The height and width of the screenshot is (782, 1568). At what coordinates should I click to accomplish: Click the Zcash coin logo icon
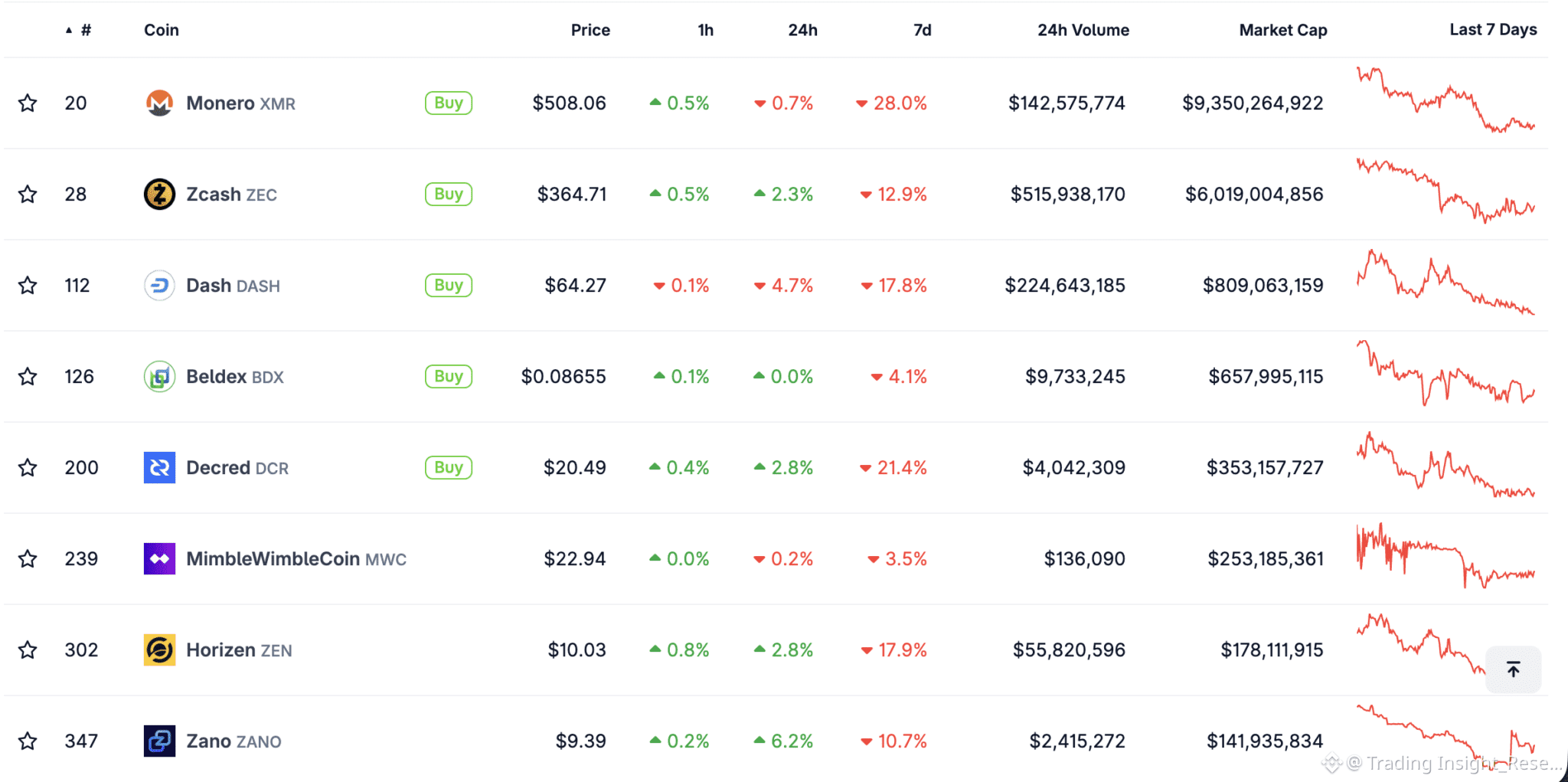point(159,195)
